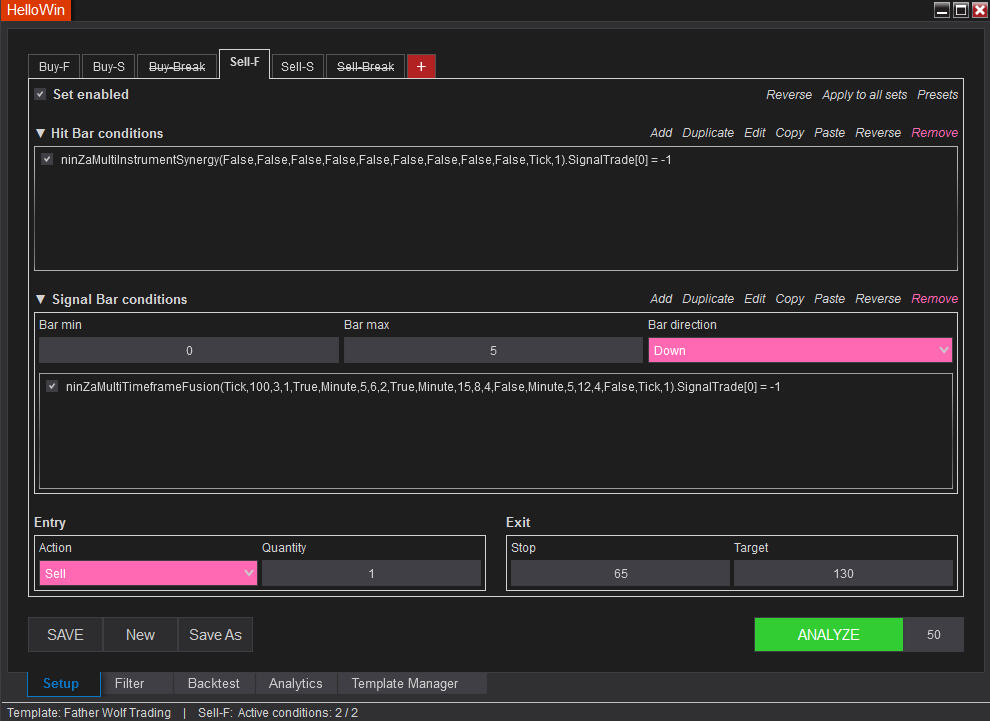Open the Bar direction dropdown
Viewport: 990px width, 721px height.
click(x=799, y=351)
